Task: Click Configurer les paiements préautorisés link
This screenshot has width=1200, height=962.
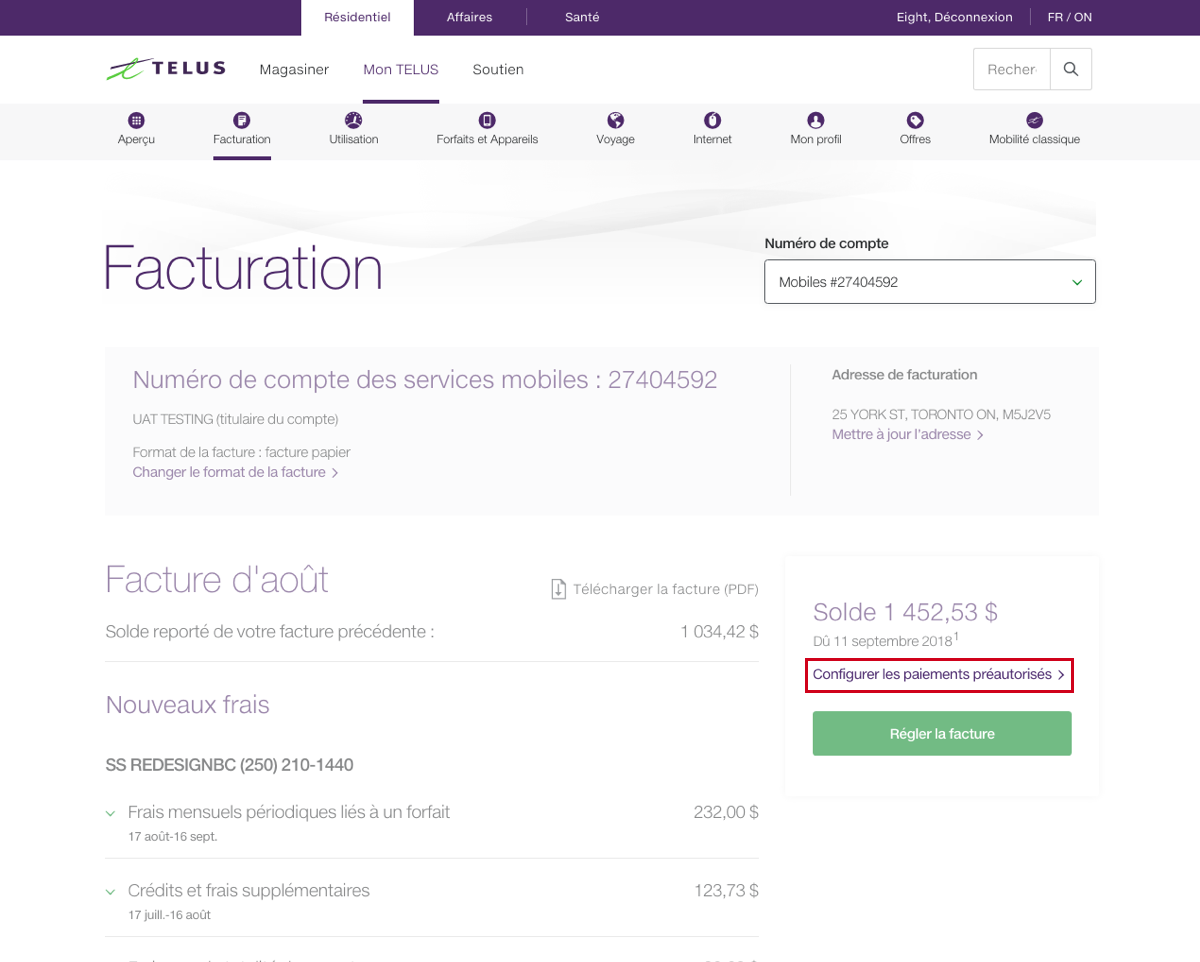Action: click(939, 675)
